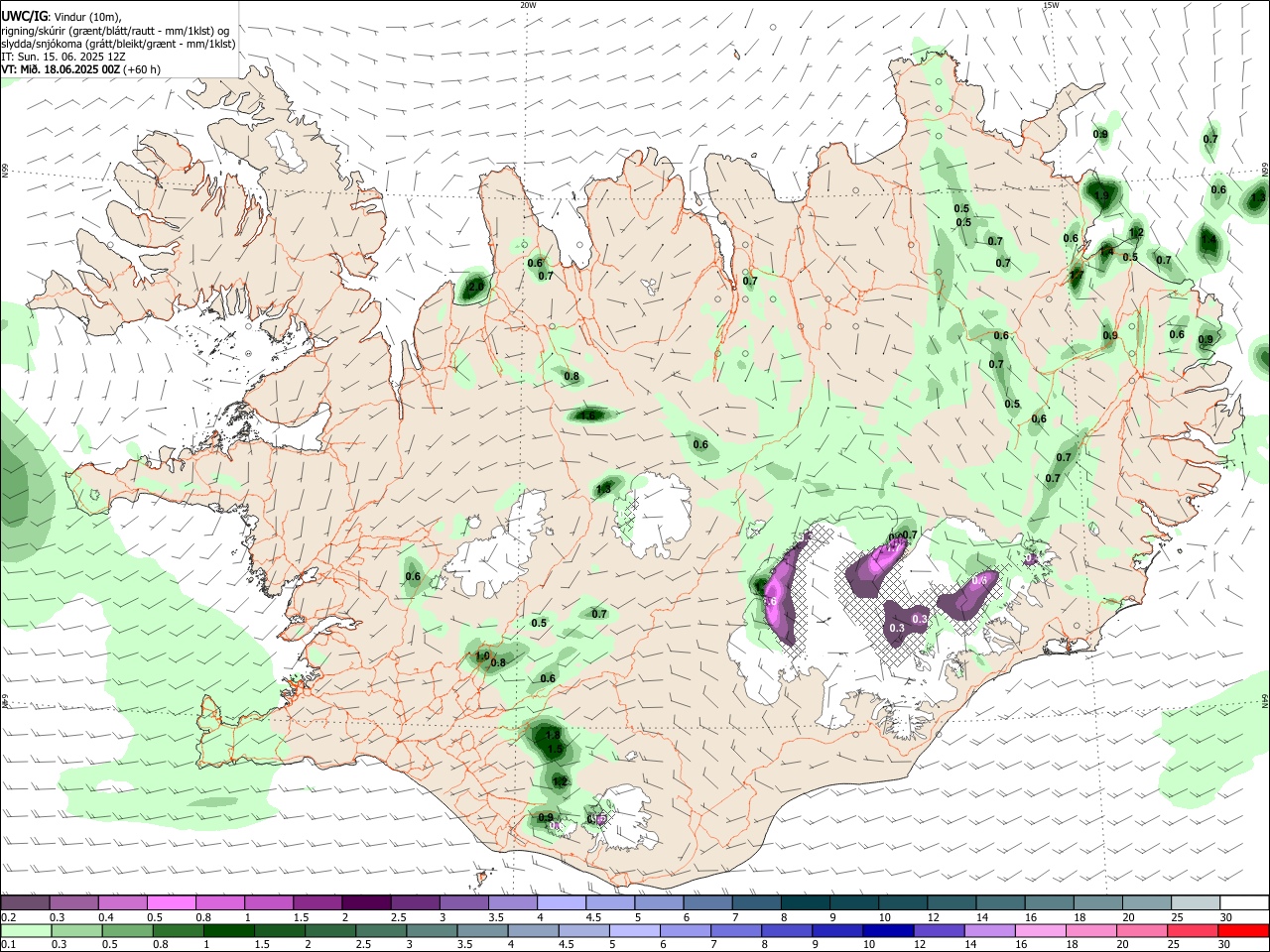Click the '0.4' label in the top legend row
This screenshot has width=1270, height=952.
pos(106,917)
